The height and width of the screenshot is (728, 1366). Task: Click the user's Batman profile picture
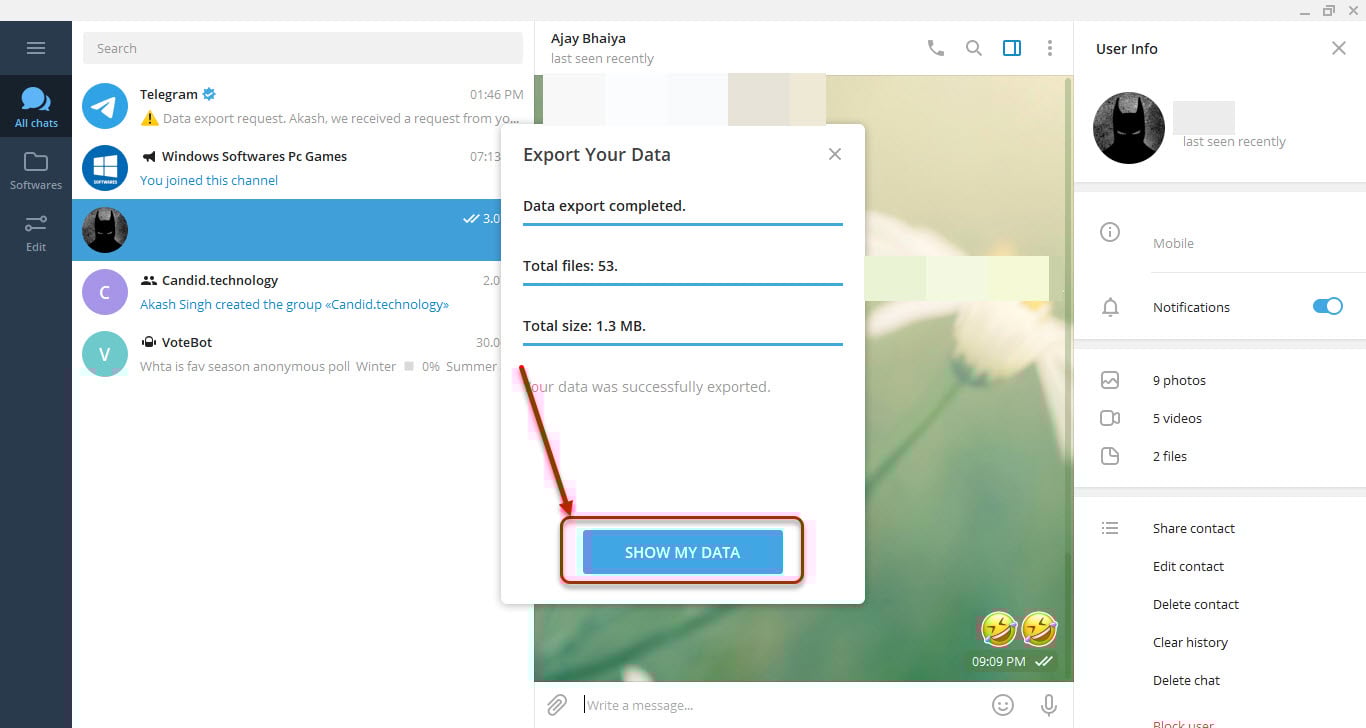tap(1129, 128)
